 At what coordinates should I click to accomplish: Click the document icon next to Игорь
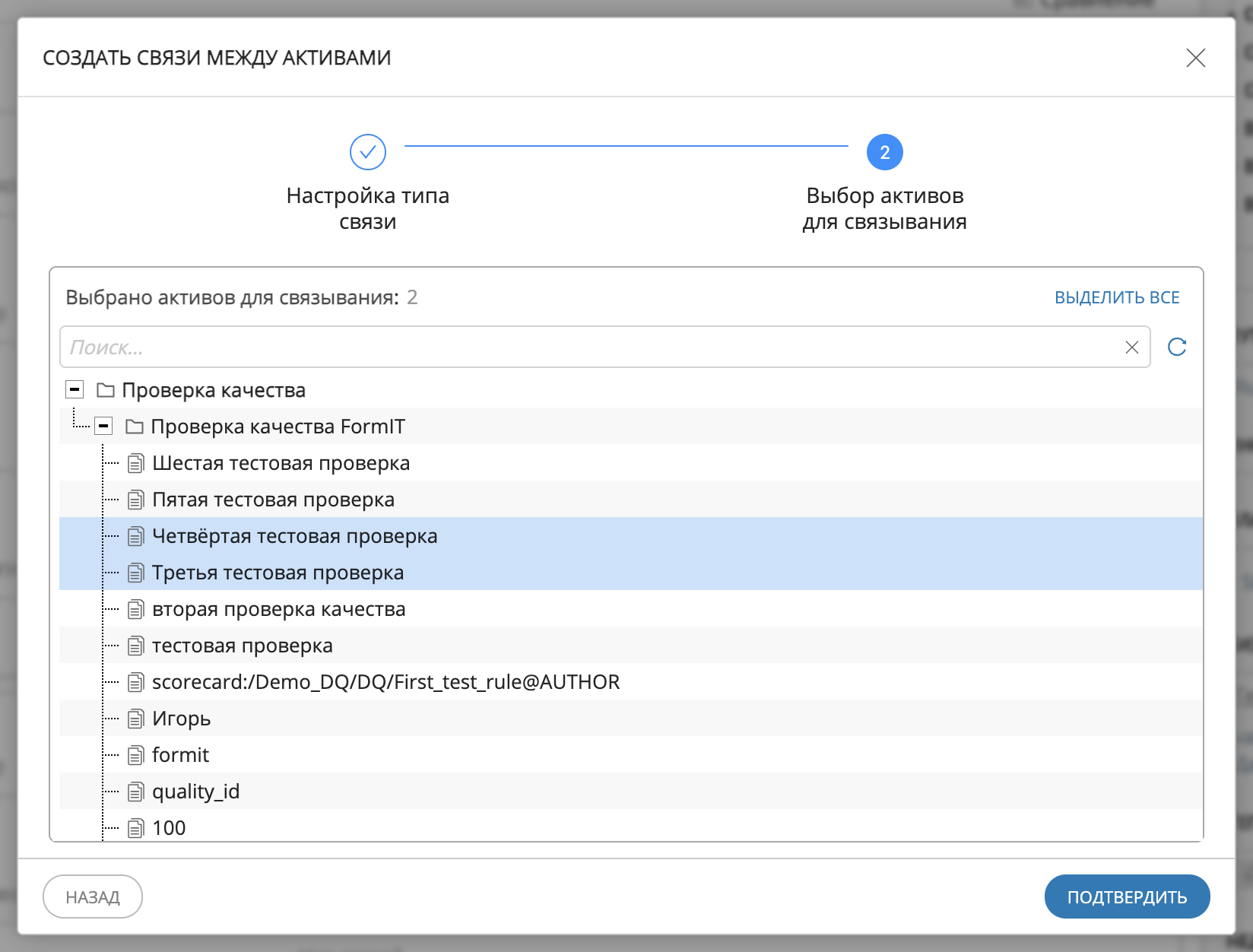[x=136, y=718]
